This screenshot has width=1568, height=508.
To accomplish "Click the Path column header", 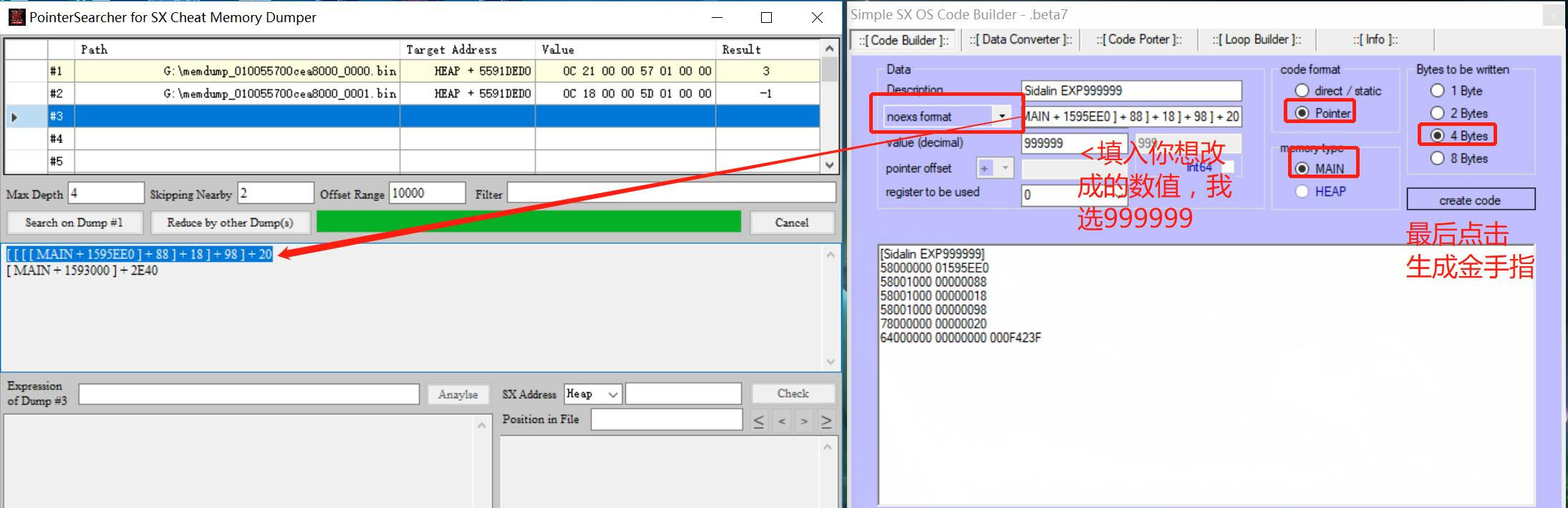I will (x=237, y=49).
